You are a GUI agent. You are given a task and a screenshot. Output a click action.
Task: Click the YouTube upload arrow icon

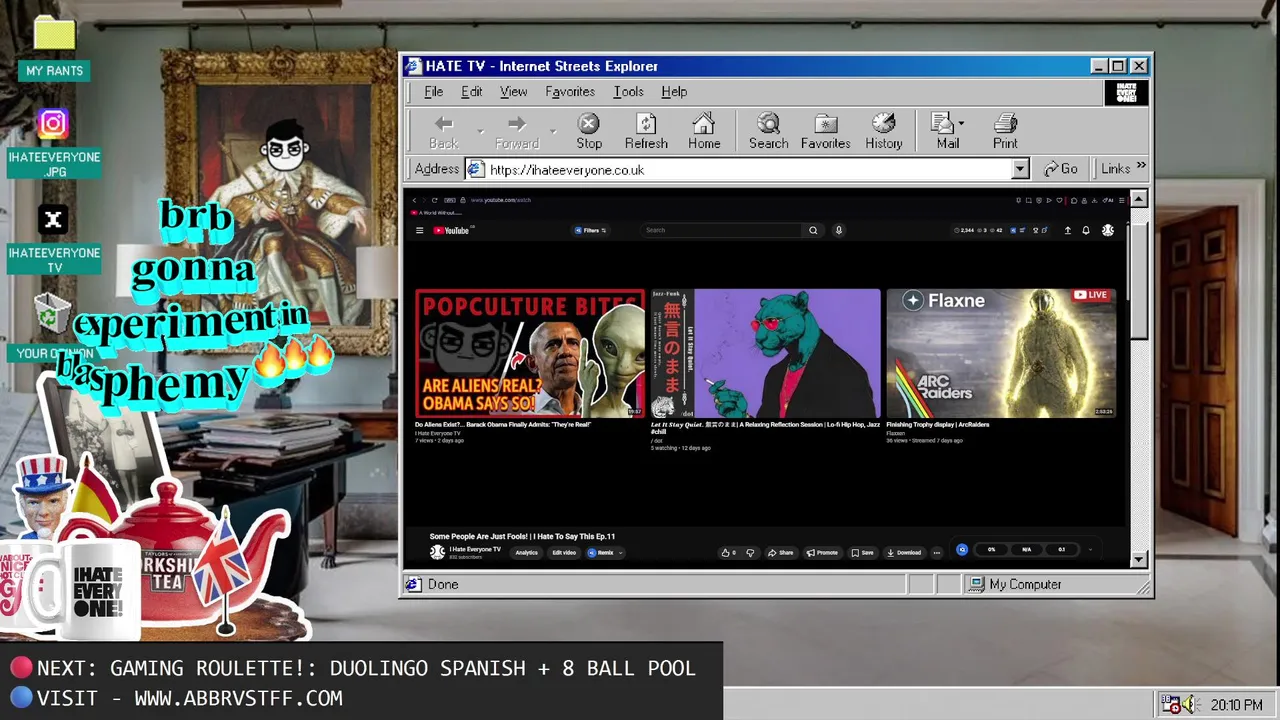[1067, 231]
